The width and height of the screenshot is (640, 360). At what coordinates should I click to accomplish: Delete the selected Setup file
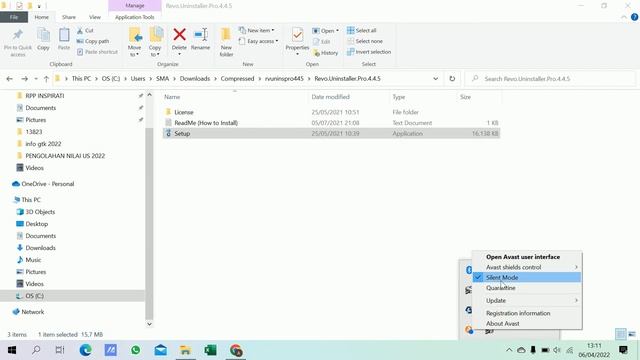point(179,42)
